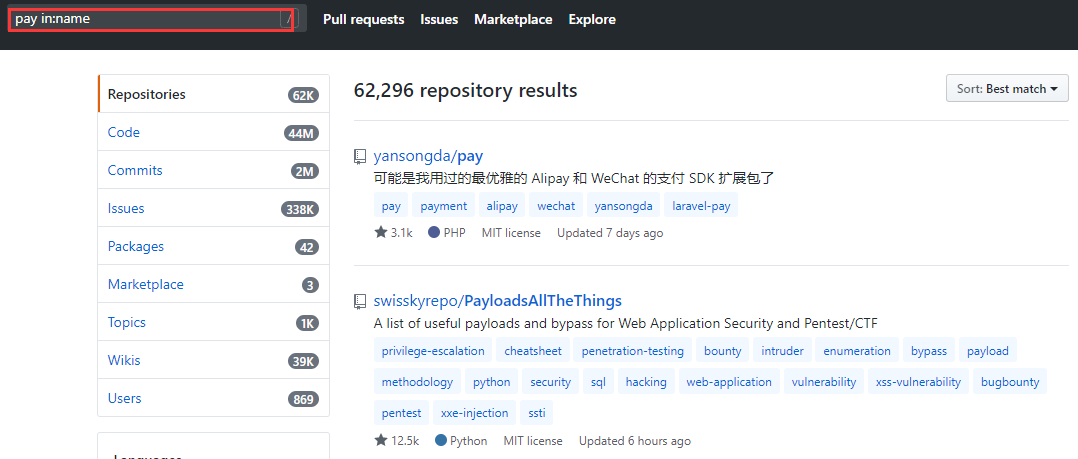The width and height of the screenshot is (1078, 459).
Task: Click the 'cheatsheet' topic tag
Action: (x=533, y=350)
